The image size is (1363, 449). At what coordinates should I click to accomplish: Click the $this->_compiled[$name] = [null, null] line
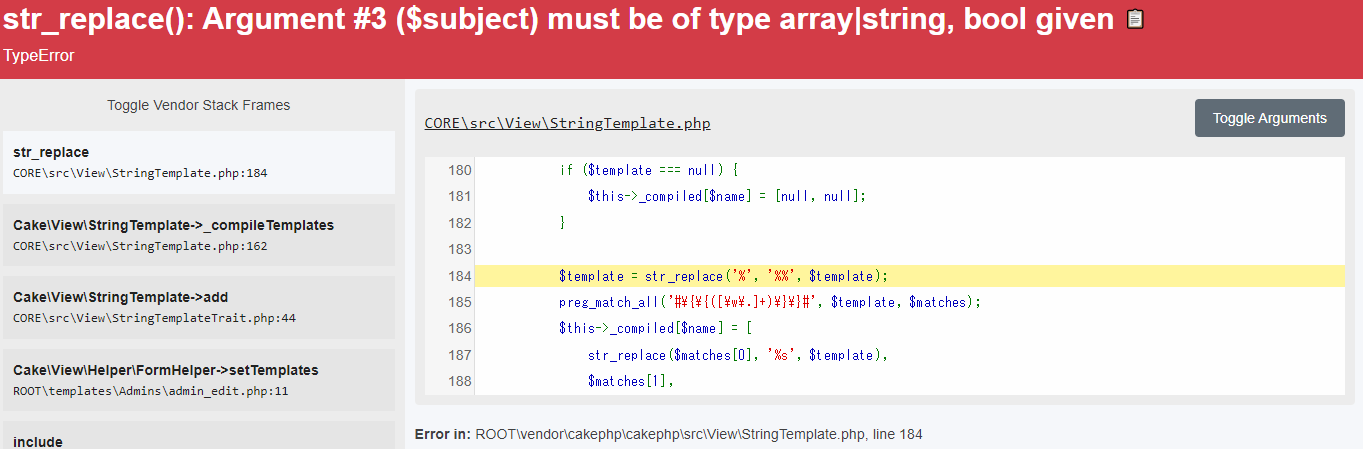[726, 196]
